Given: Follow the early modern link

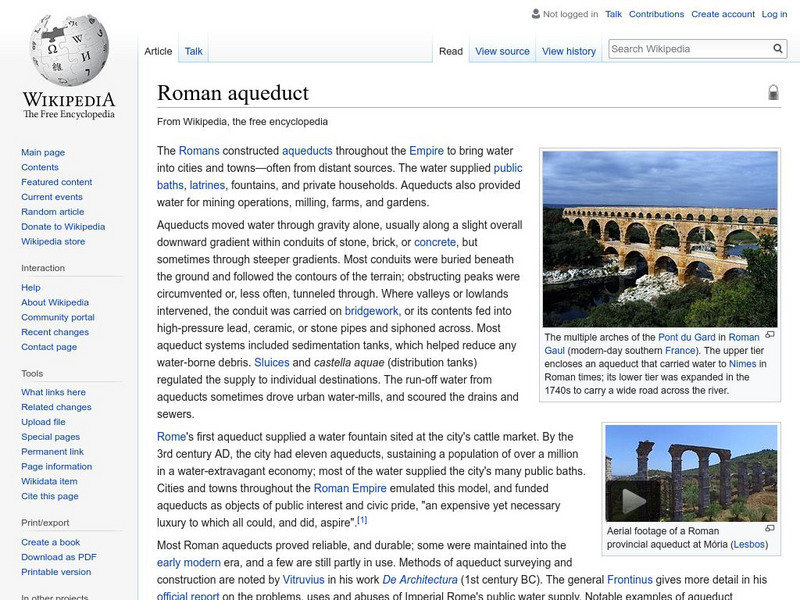Looking at the screenshot, I should click(x=189, y=562).
